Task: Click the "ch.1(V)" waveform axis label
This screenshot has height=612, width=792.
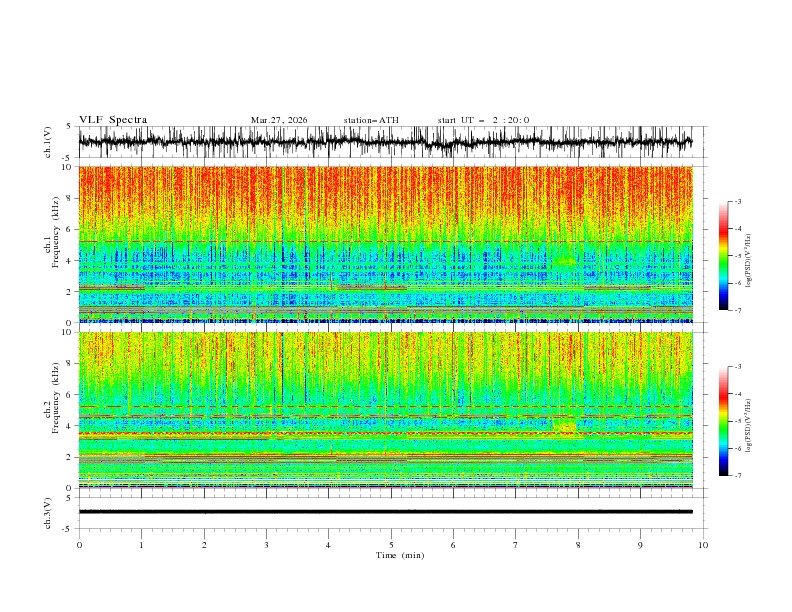Action: 48,142
